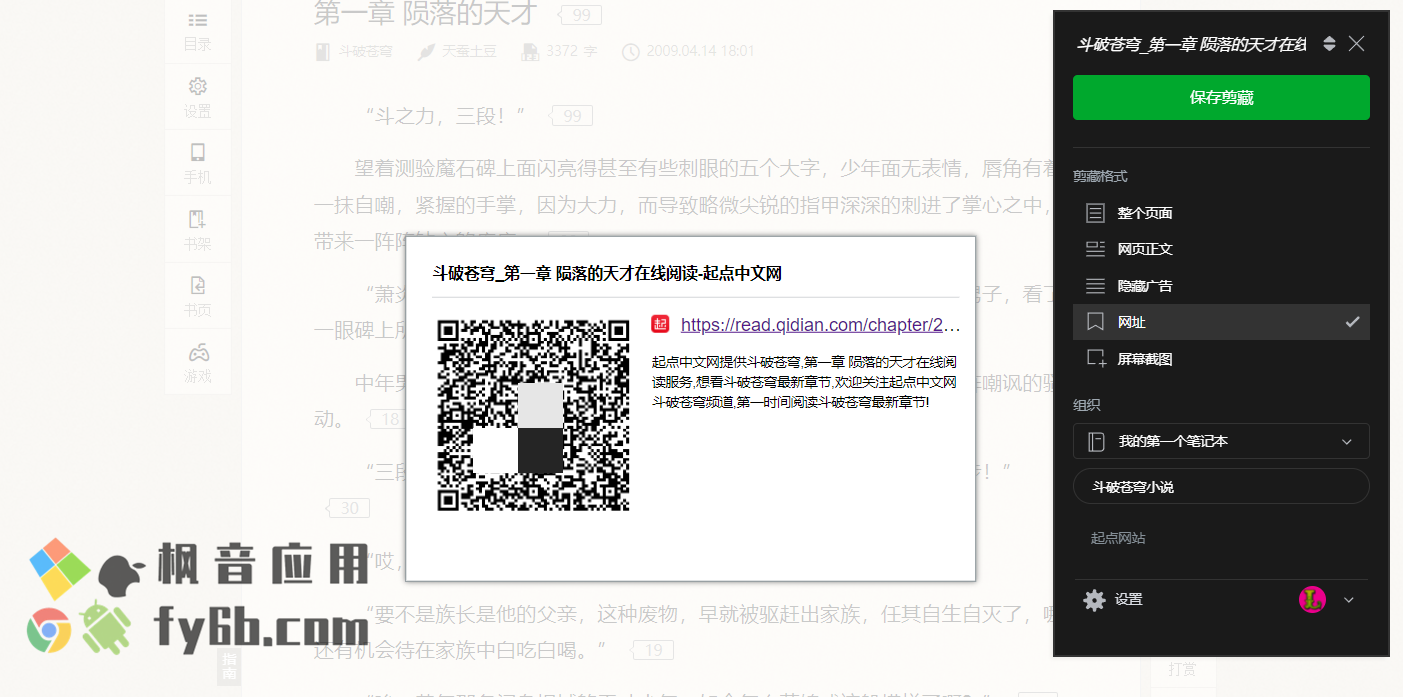1403x697 pixels.
Task: Select 整个页面 clip format
Action: click(1221, 213)
